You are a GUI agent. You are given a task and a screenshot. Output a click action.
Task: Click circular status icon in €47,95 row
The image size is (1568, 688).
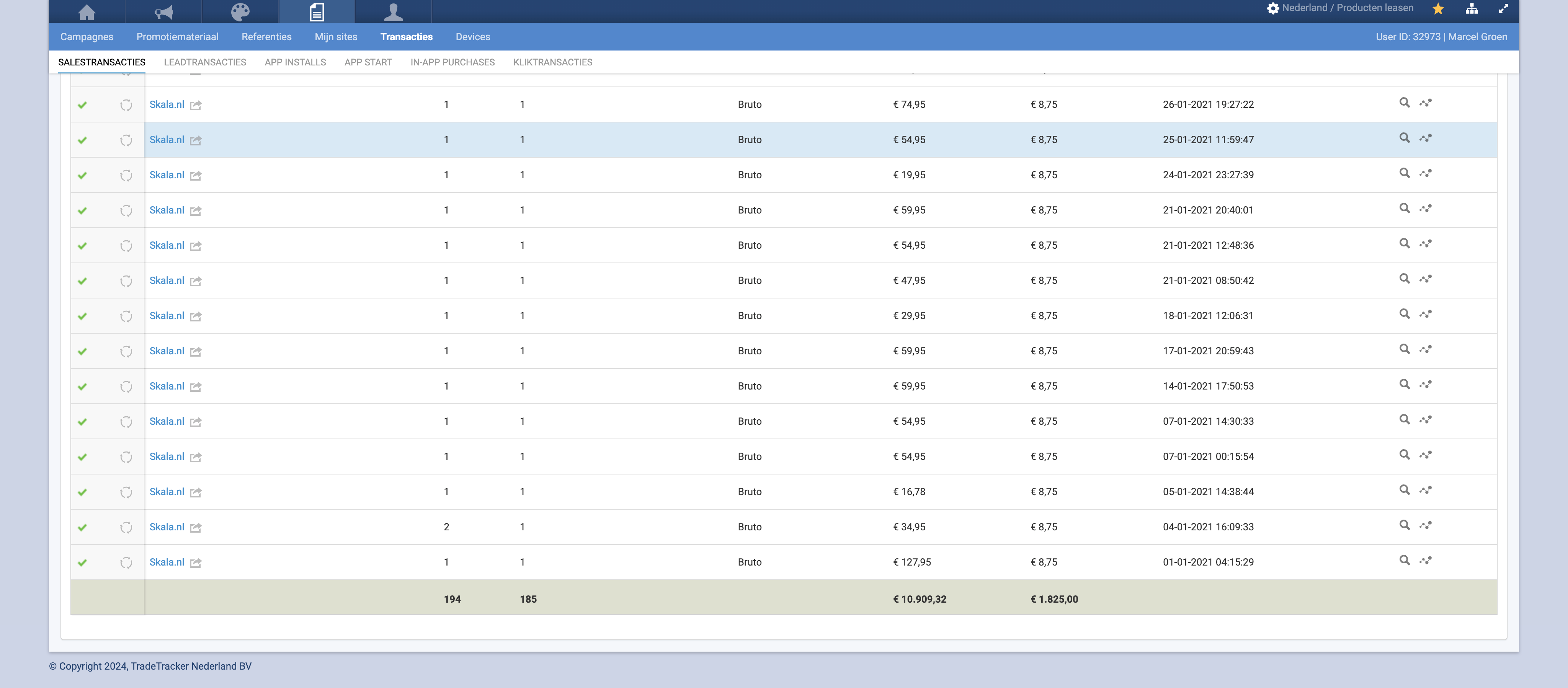[126, 281]
